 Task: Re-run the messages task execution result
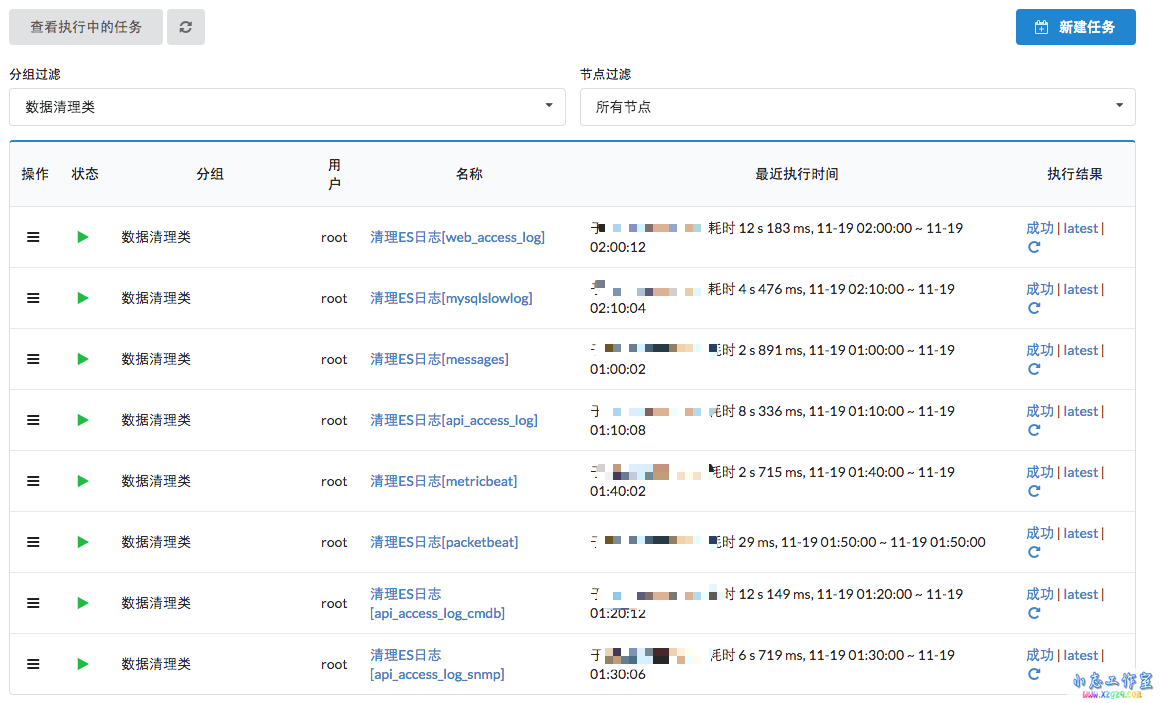[x=1035, y=368]
